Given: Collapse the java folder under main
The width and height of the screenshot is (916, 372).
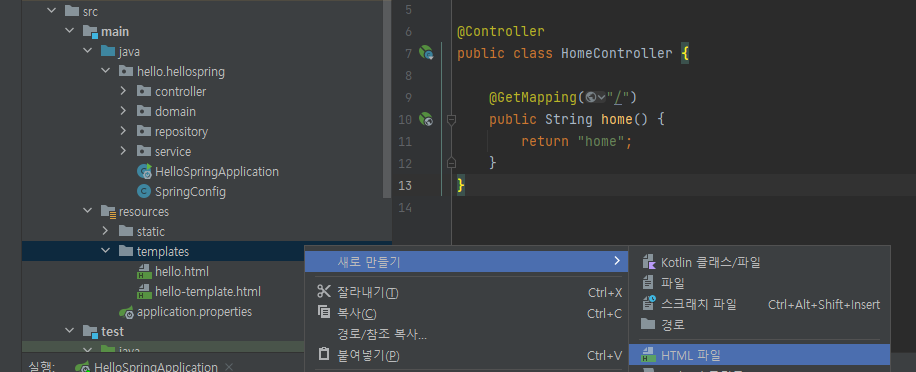Looking at the screenshot, I should [88, 51].
